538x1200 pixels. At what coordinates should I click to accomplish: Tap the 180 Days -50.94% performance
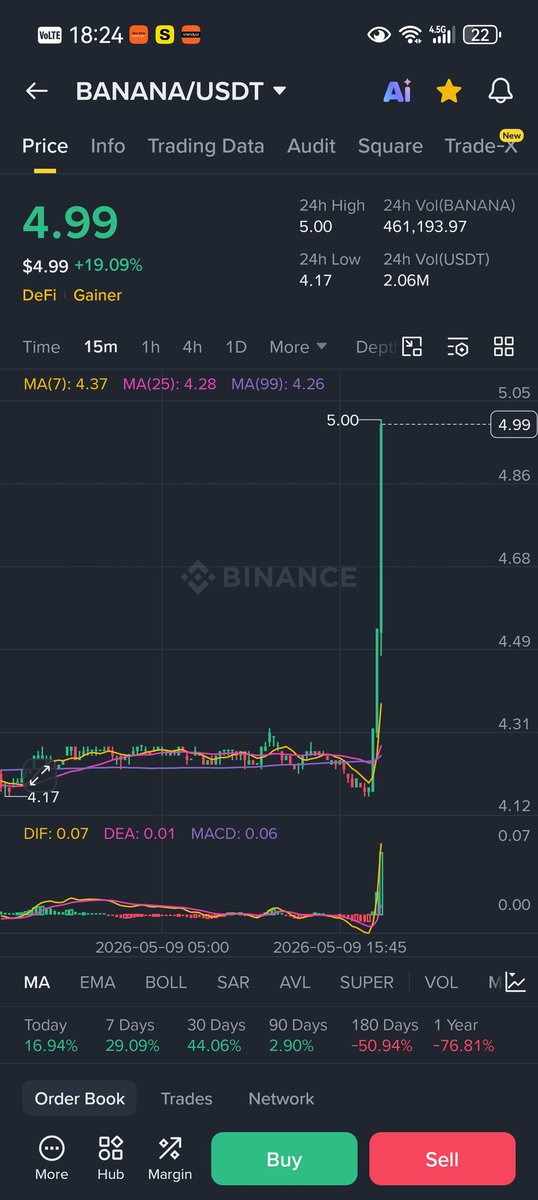point(384,1035)
